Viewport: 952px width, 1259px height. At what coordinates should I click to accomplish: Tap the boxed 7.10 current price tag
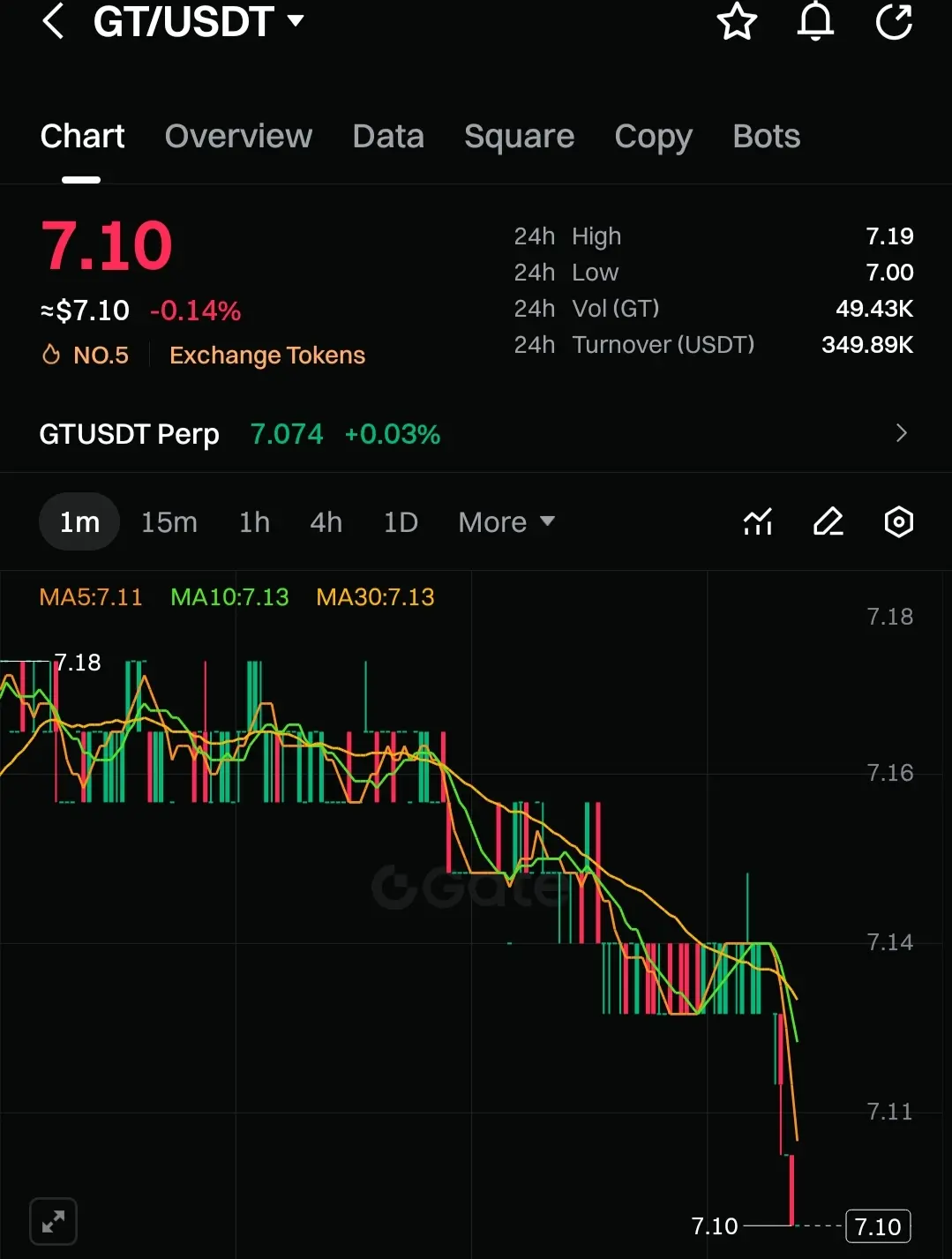pos(878,1226)
